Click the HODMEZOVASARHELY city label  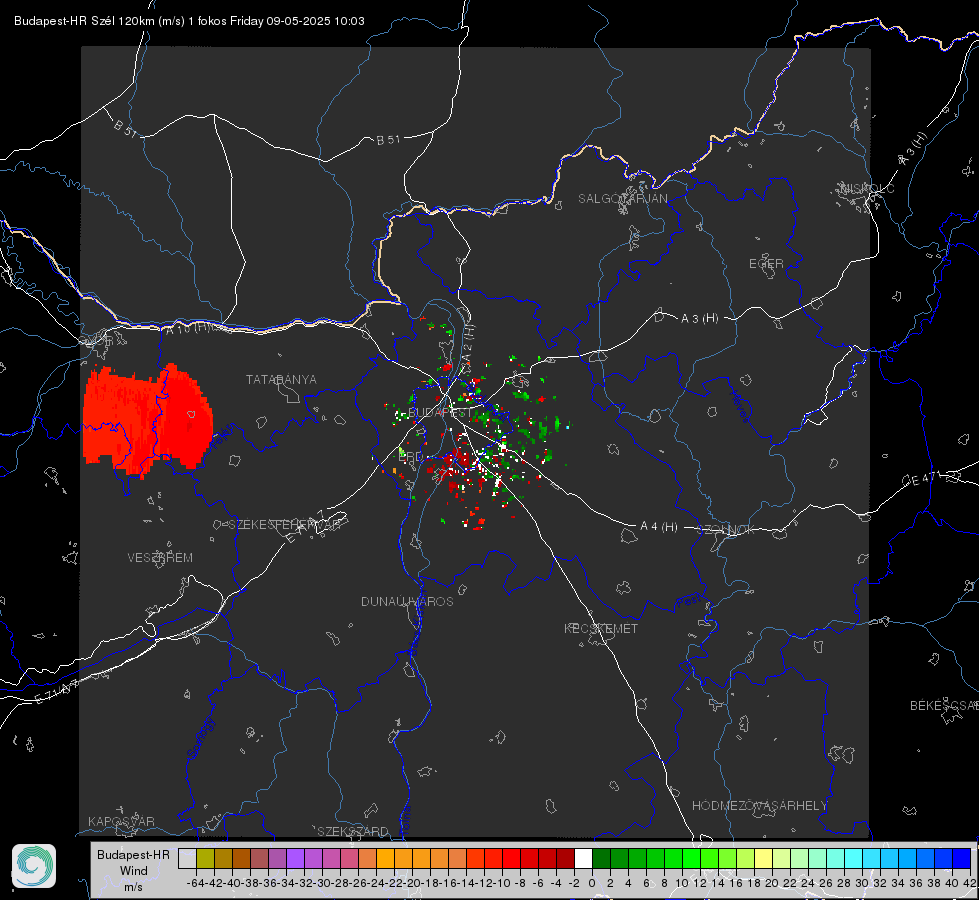click(x=759, y=806)
